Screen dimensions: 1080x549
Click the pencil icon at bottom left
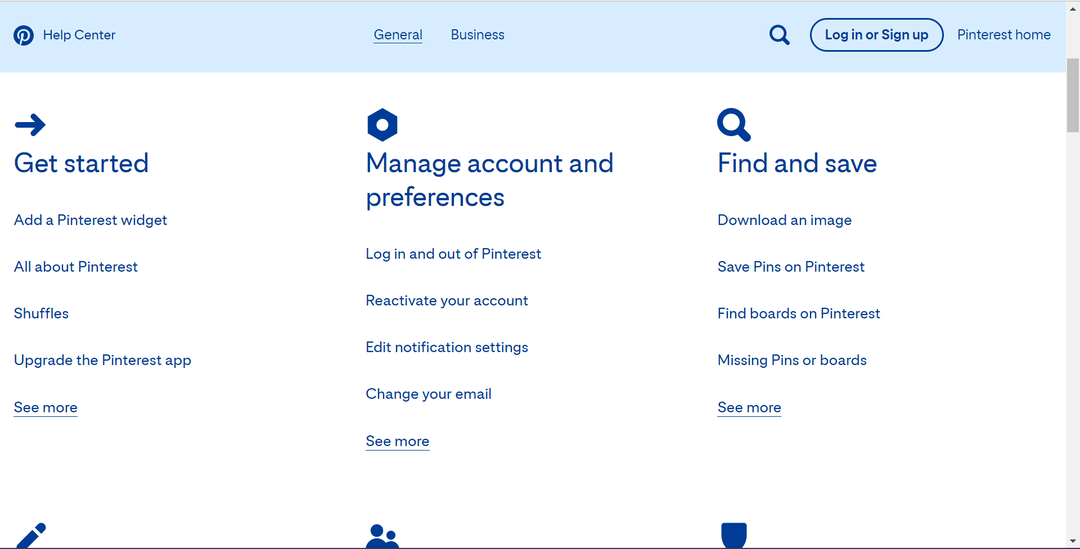pyautogui.click(x=31, y=536)
